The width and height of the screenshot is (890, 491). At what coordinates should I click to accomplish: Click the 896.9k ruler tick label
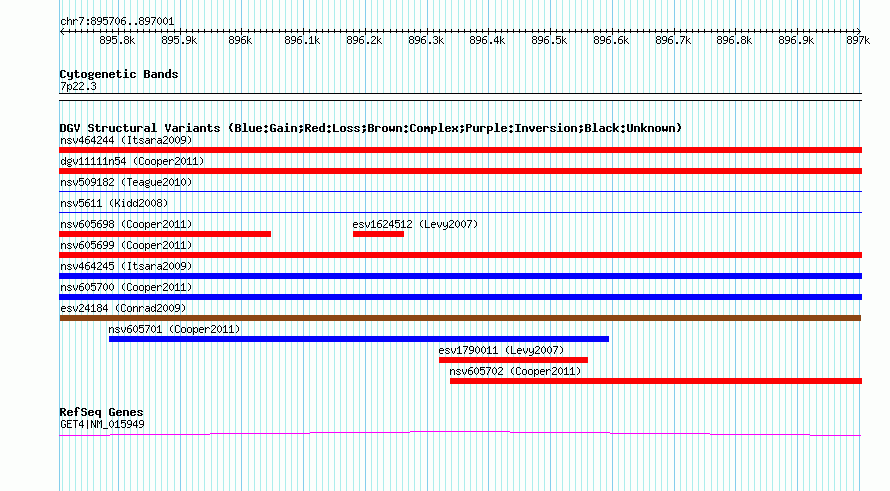pos(796,40)
